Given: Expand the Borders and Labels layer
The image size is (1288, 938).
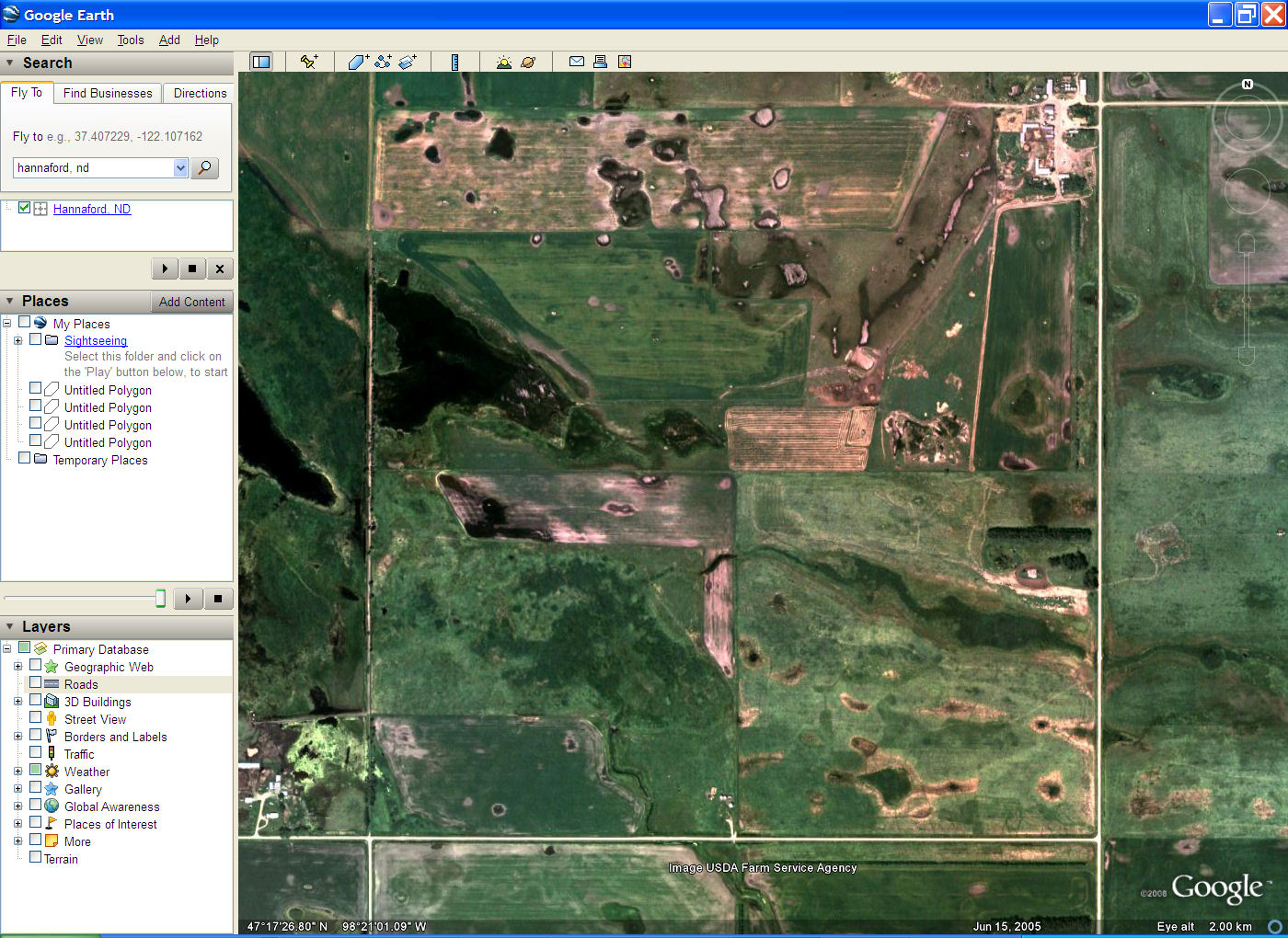Looking at the screenshot, I should click(x=17, y=737).
